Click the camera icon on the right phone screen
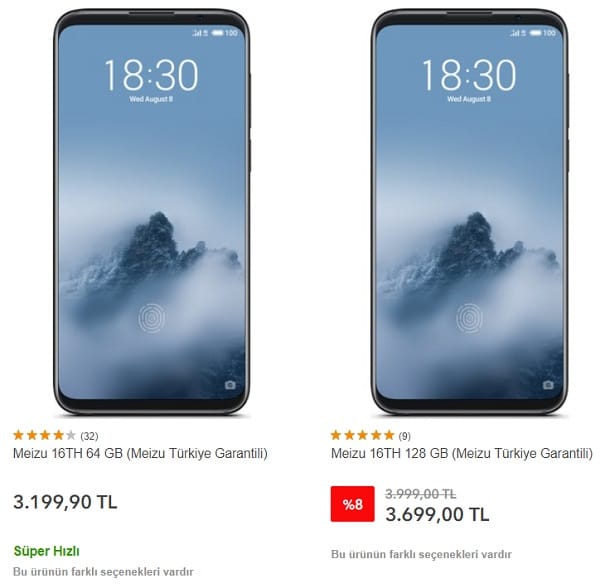Viewport: 600px width, 588px height. click(x=548, y=385)
